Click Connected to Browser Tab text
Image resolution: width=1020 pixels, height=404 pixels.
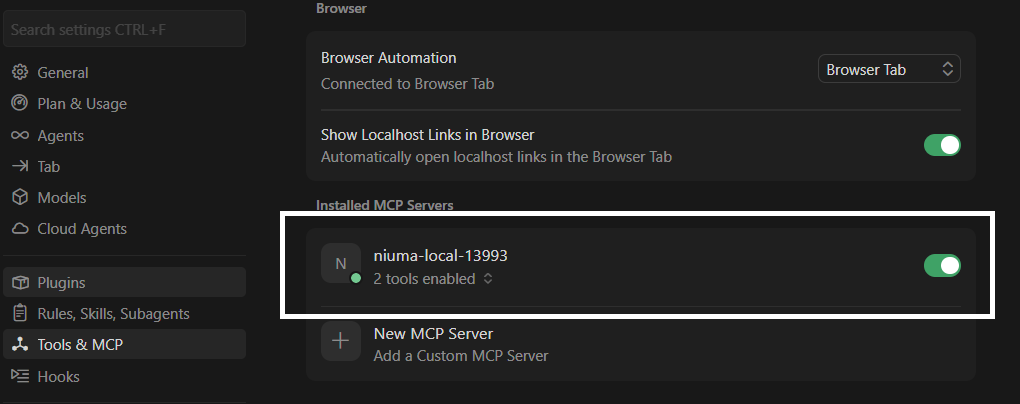tap(407, 84)
